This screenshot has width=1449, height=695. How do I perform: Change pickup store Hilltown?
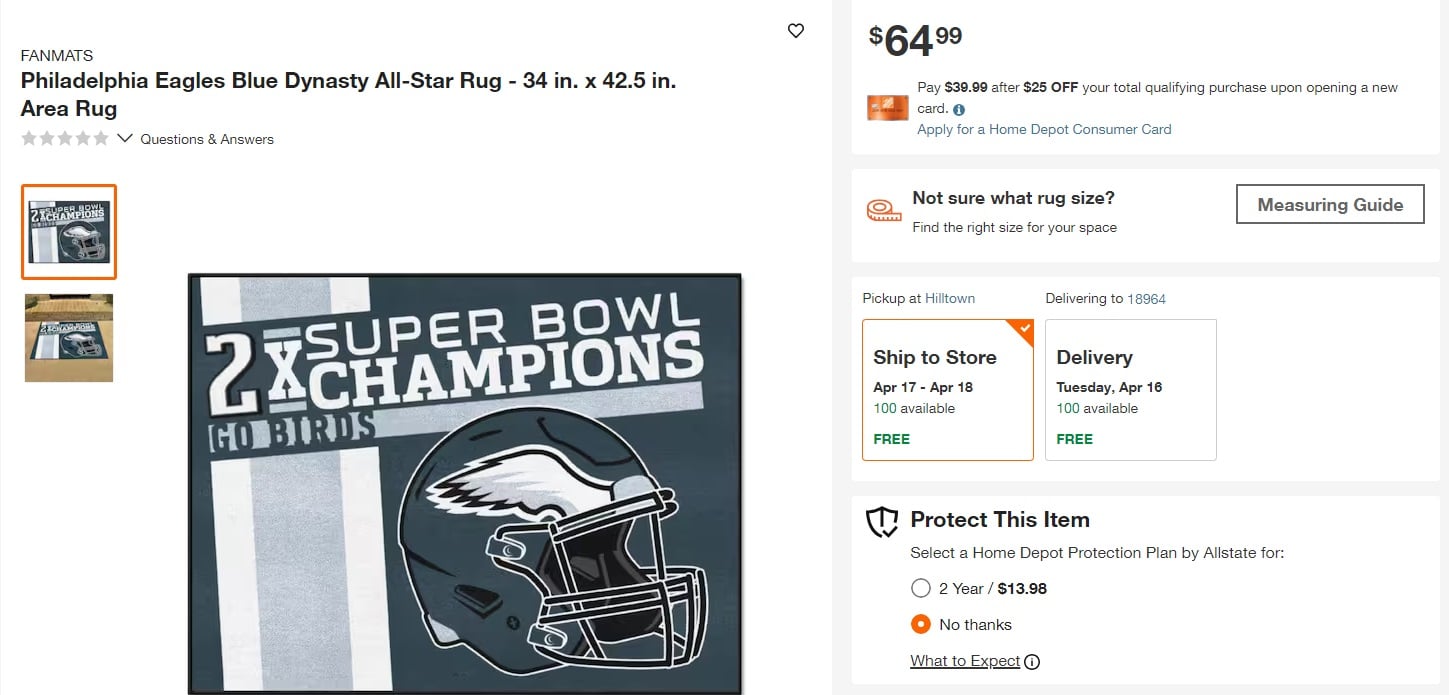[x=949, y=298]
